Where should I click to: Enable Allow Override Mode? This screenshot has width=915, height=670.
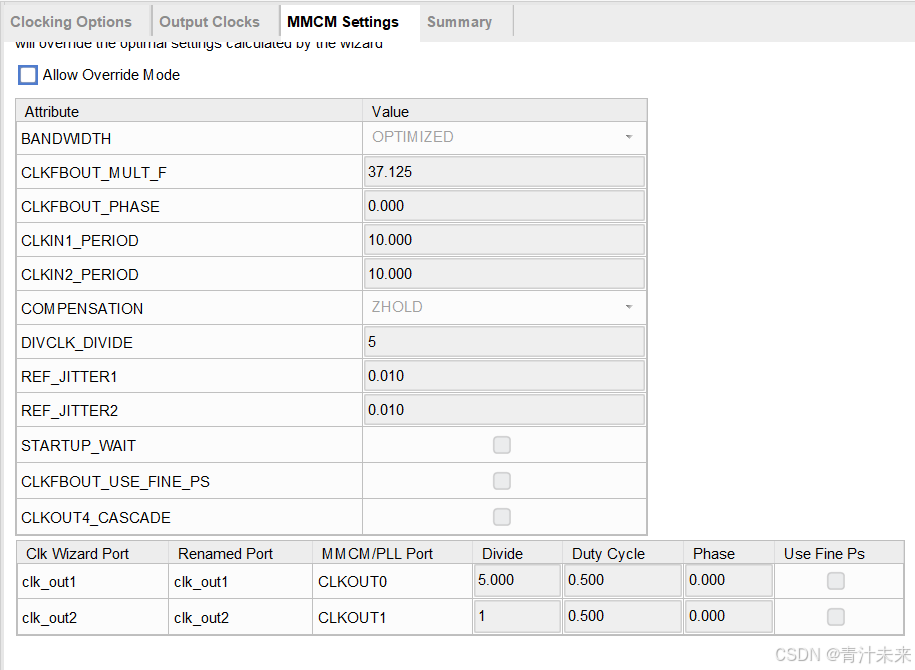pos(27,74)
